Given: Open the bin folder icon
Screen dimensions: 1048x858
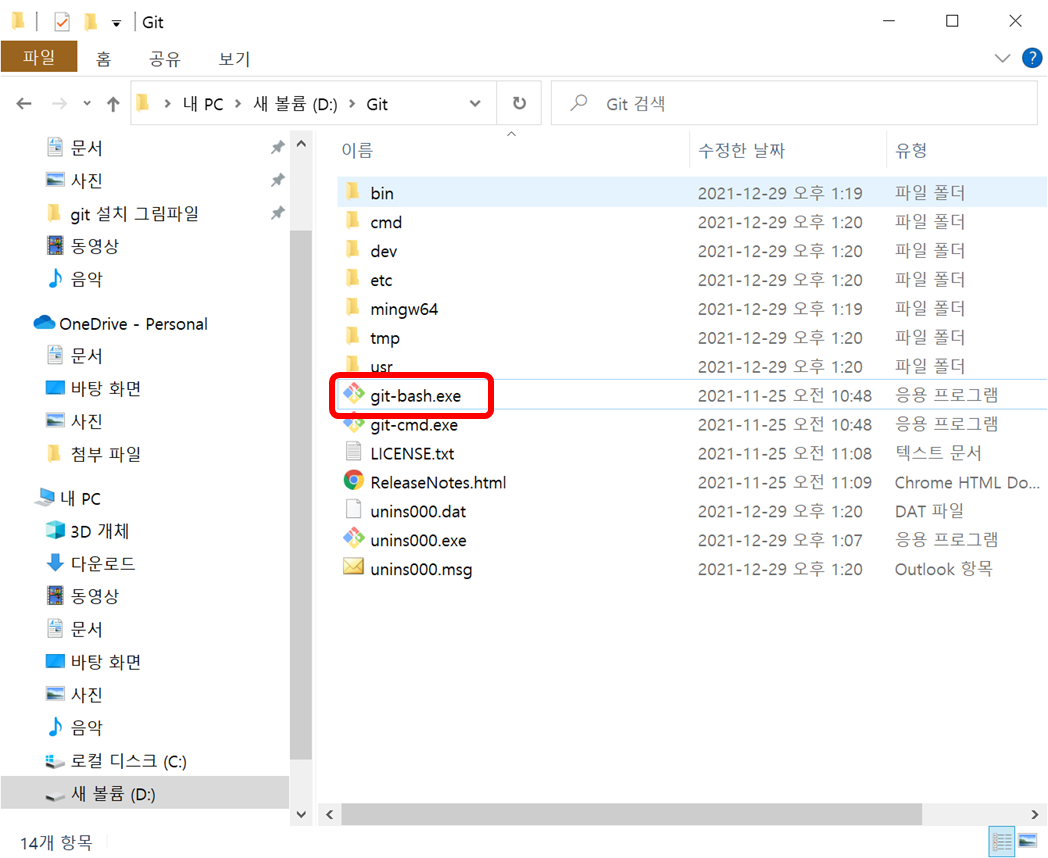Looking at the screenshot, I should coord(353,192).
